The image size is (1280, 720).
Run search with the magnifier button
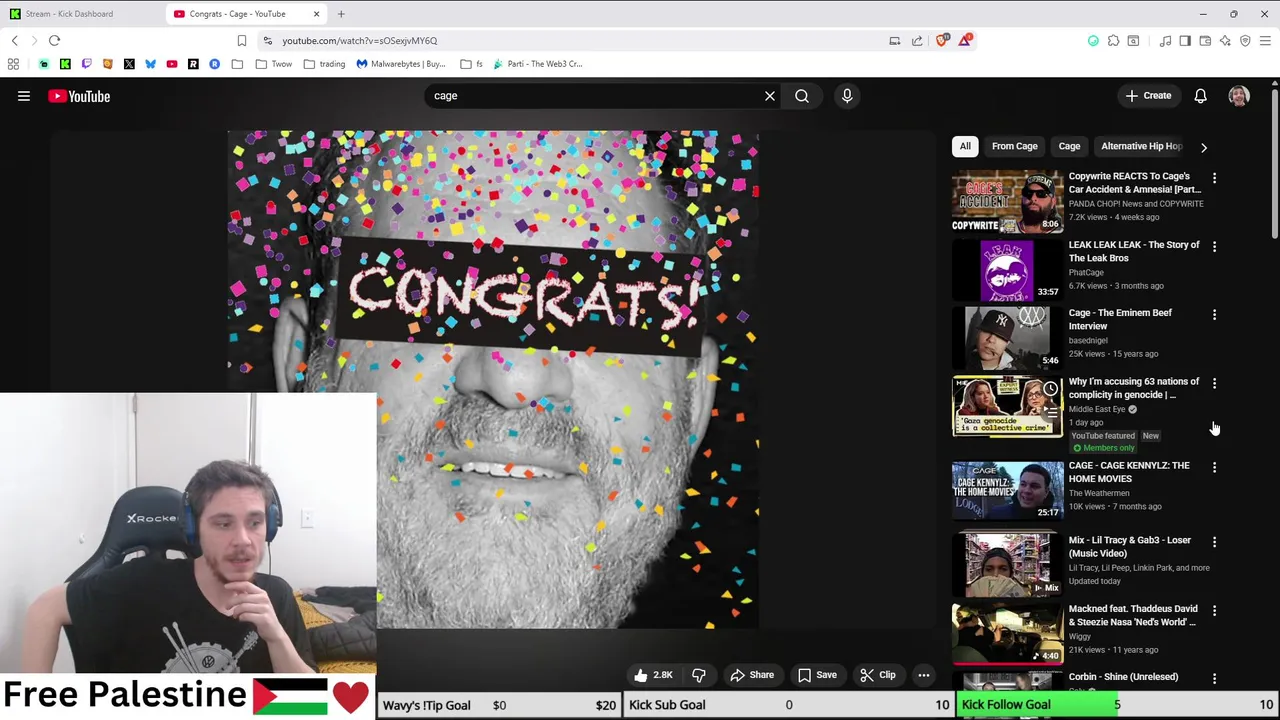[802, 96]
